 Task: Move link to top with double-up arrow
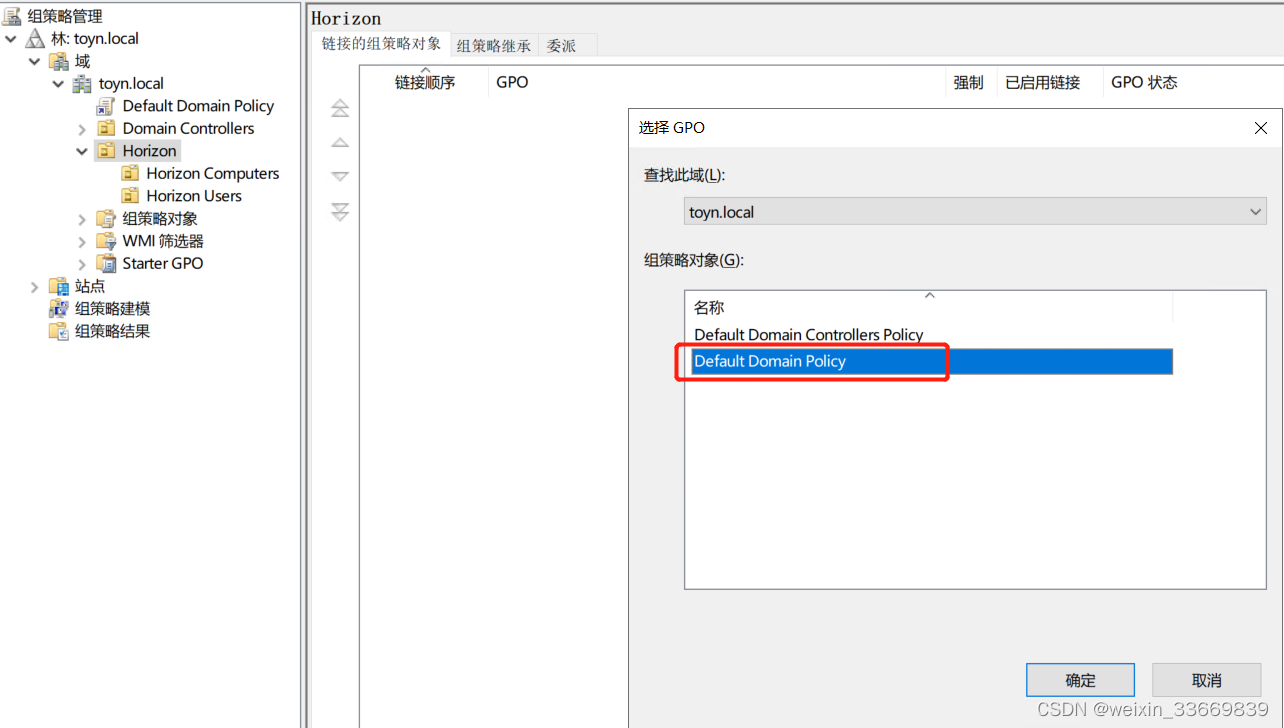click(x=340, y=108)
